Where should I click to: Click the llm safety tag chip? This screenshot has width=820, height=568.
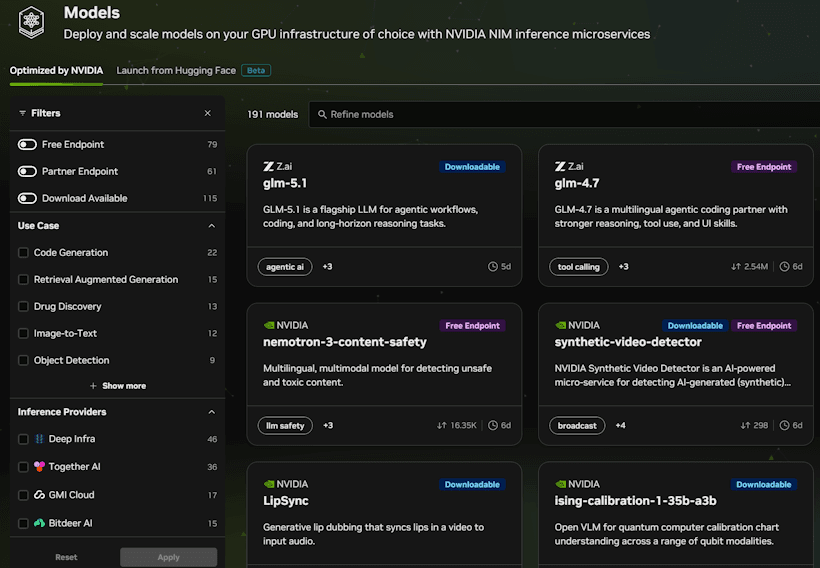pos(285,426)
